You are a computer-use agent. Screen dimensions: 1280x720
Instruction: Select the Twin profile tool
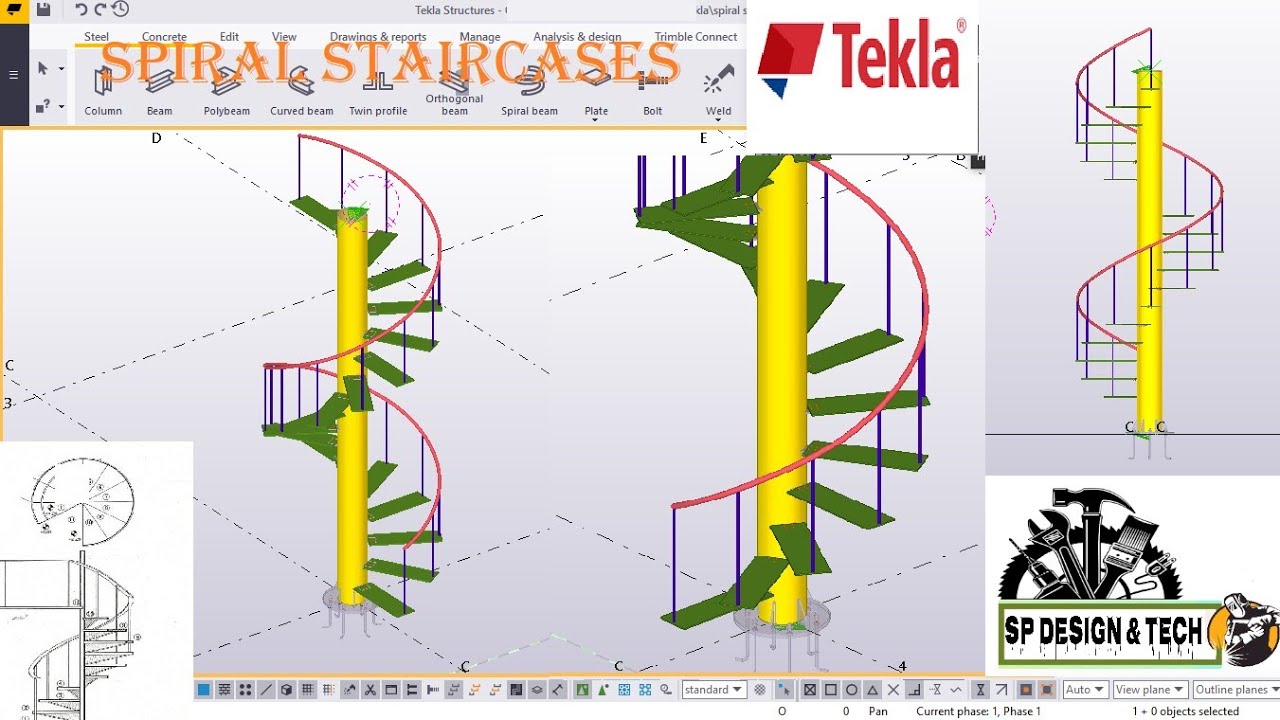[x=378, y=92]
